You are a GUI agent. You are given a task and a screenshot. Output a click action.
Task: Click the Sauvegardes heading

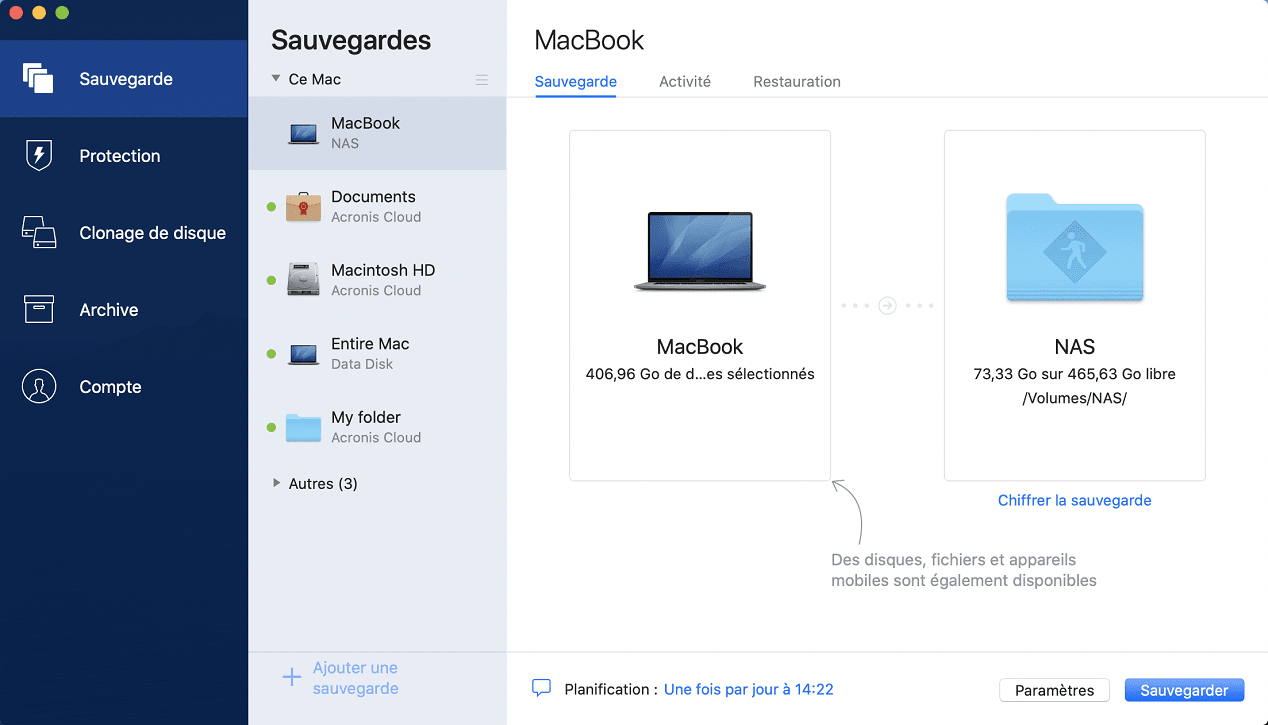(351, 40)
